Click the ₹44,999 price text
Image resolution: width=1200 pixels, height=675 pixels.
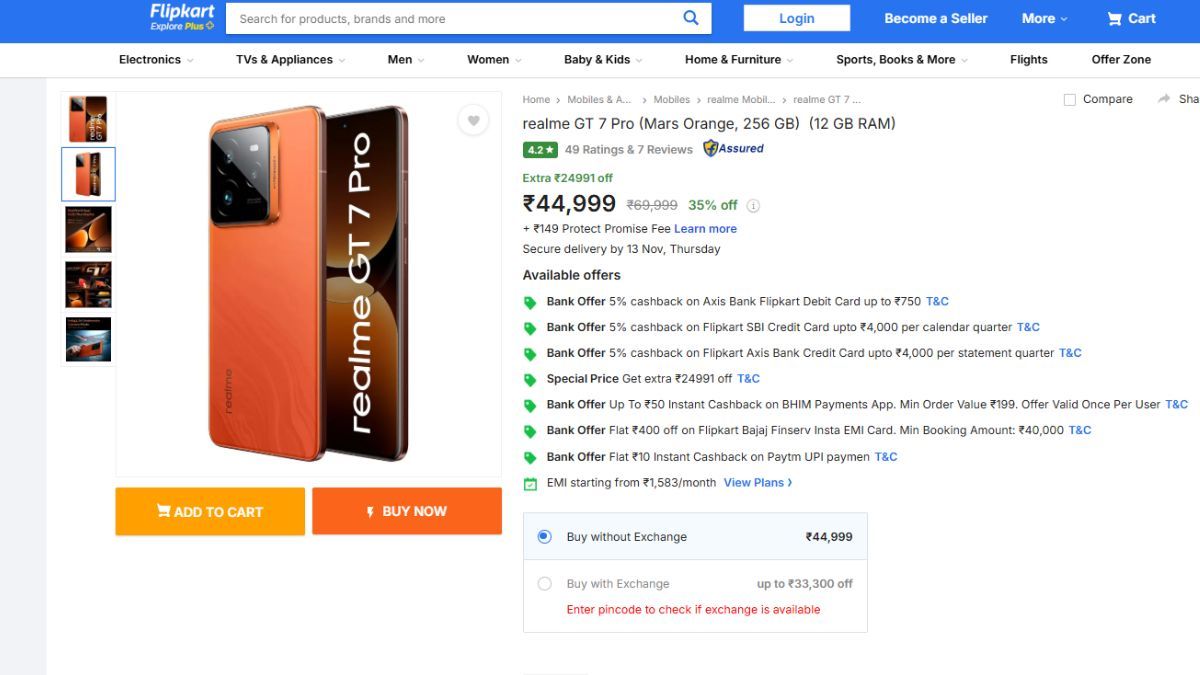click(x=569, y=204)
